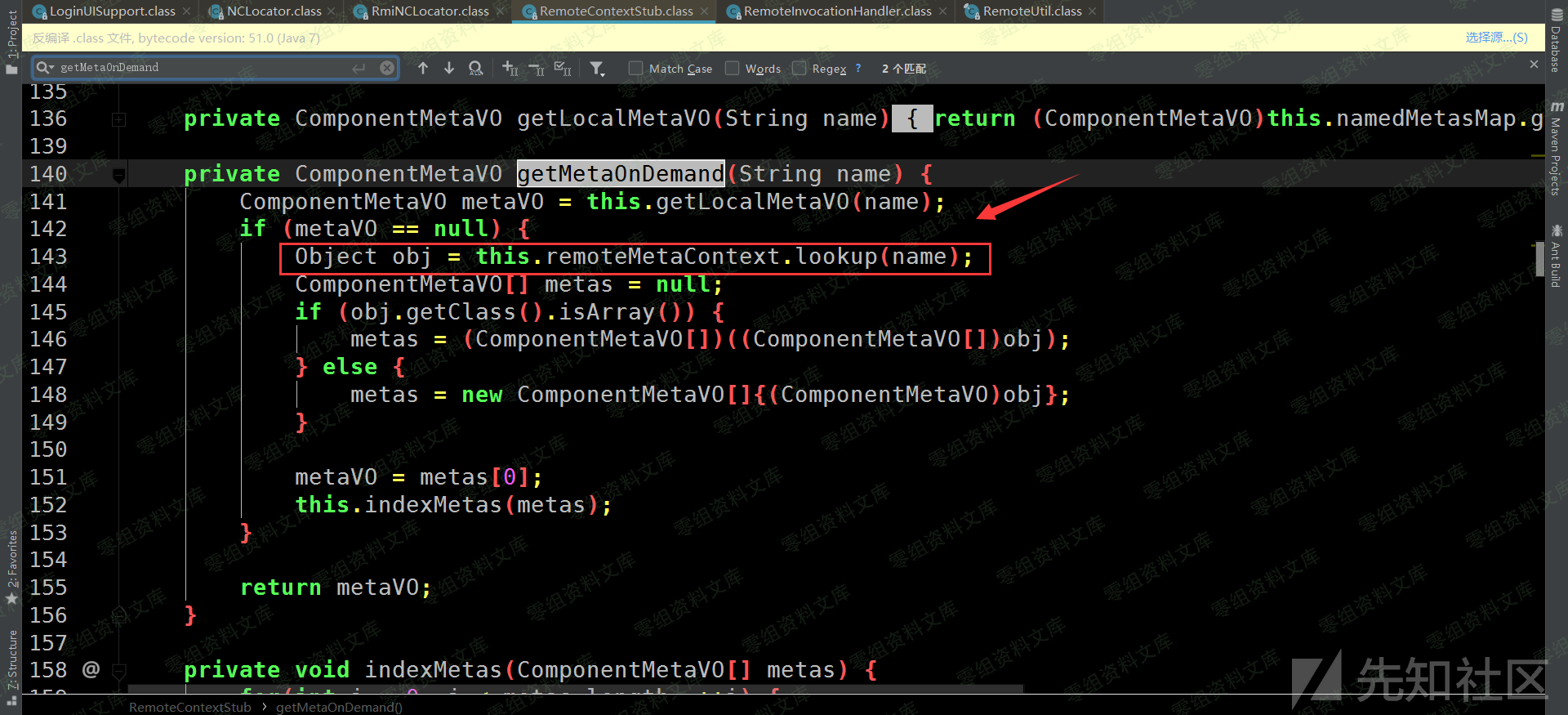
Task: Add selection for next occurrence icon
Action: coord(510,69)
